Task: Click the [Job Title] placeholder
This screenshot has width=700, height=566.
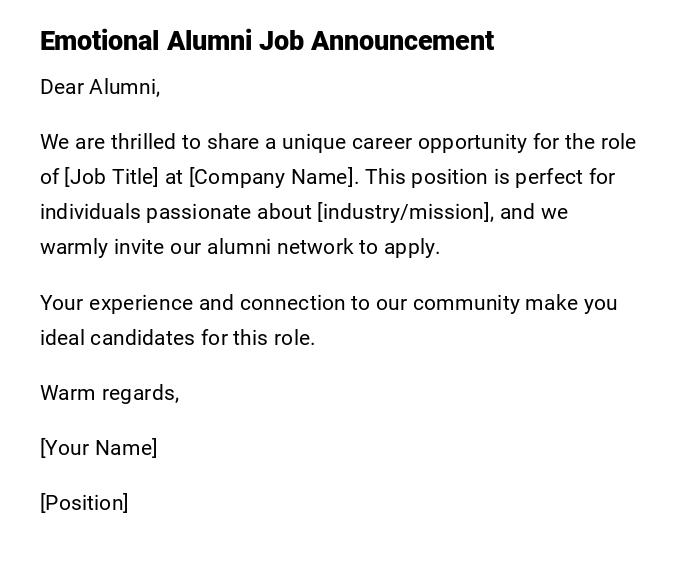Action: click(x=111, y=177)
